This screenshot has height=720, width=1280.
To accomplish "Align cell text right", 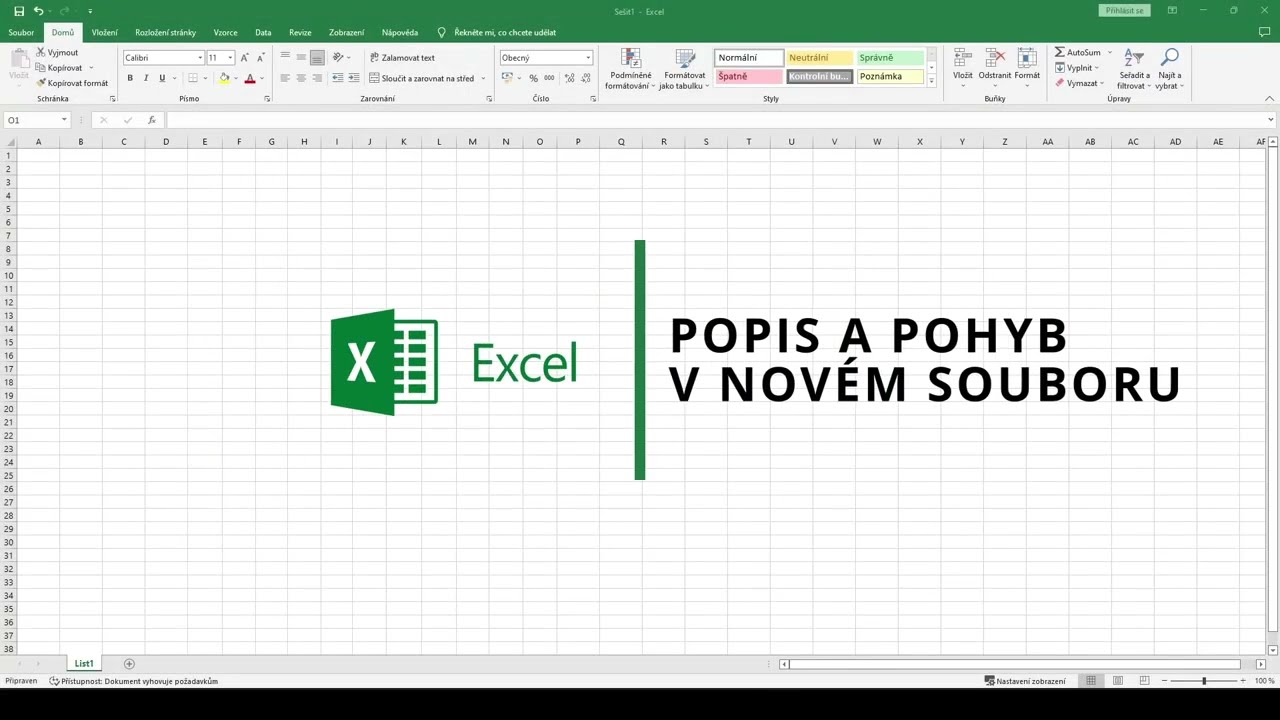I will [x=317, y=78].
